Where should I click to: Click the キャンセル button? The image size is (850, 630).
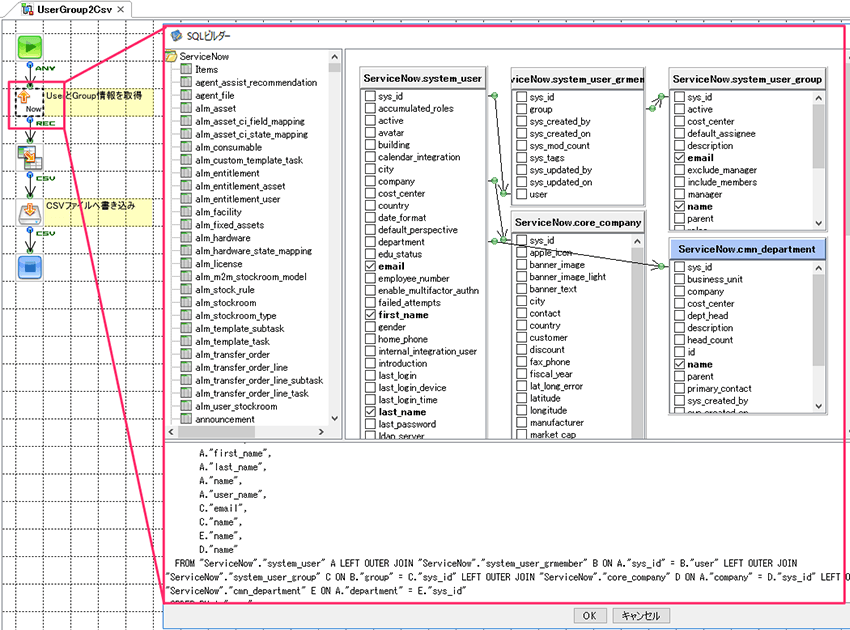(x=641, y=616)
